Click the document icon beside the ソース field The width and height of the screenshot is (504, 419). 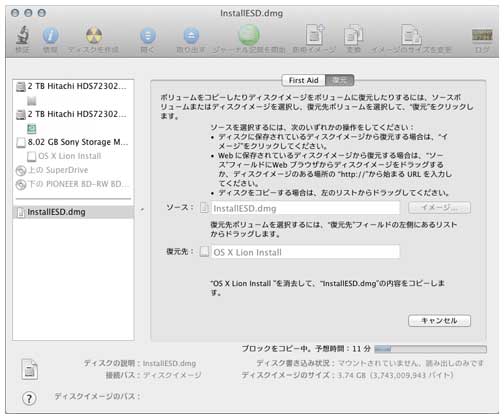click(x=204, y=208)
